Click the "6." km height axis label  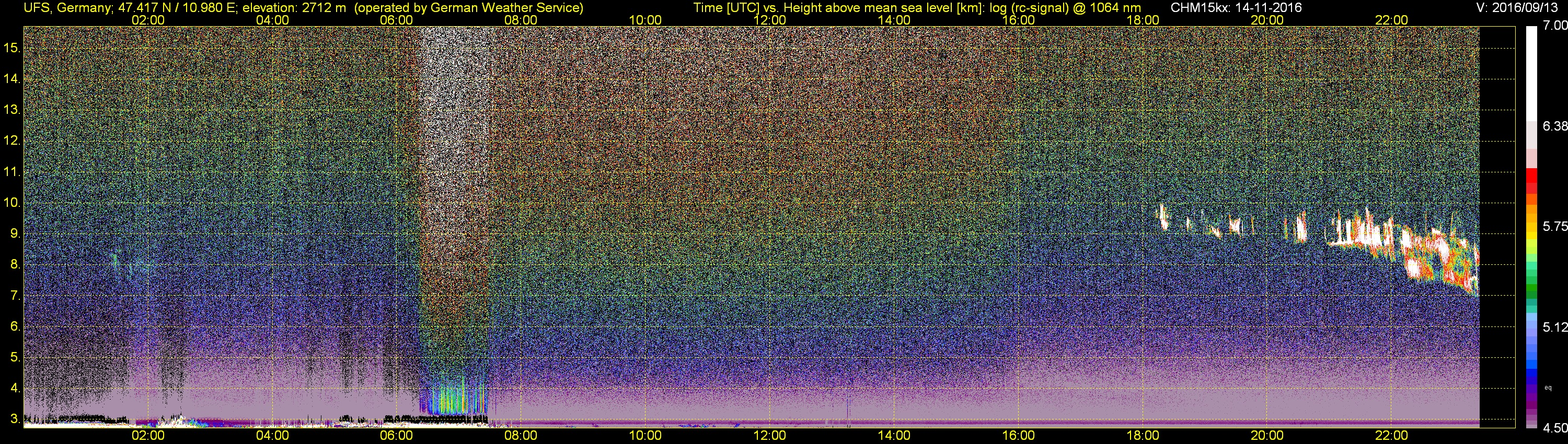point(16,326)
